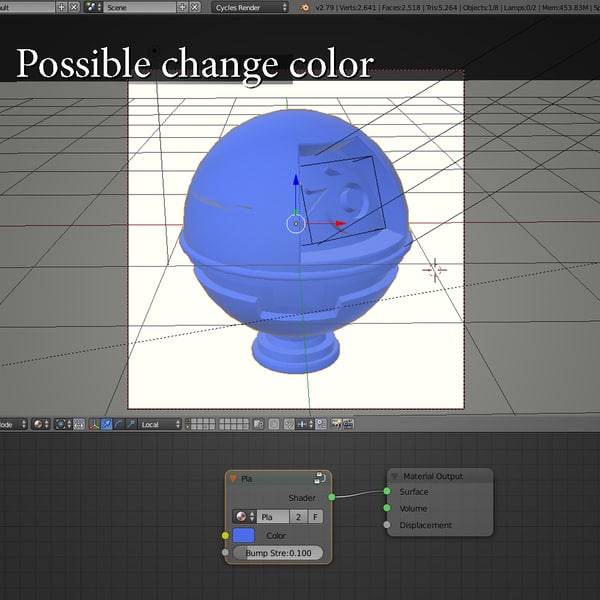600x600 pixels.
Task: Select the translate manipulator arrow icon
Action: [107, 424]
